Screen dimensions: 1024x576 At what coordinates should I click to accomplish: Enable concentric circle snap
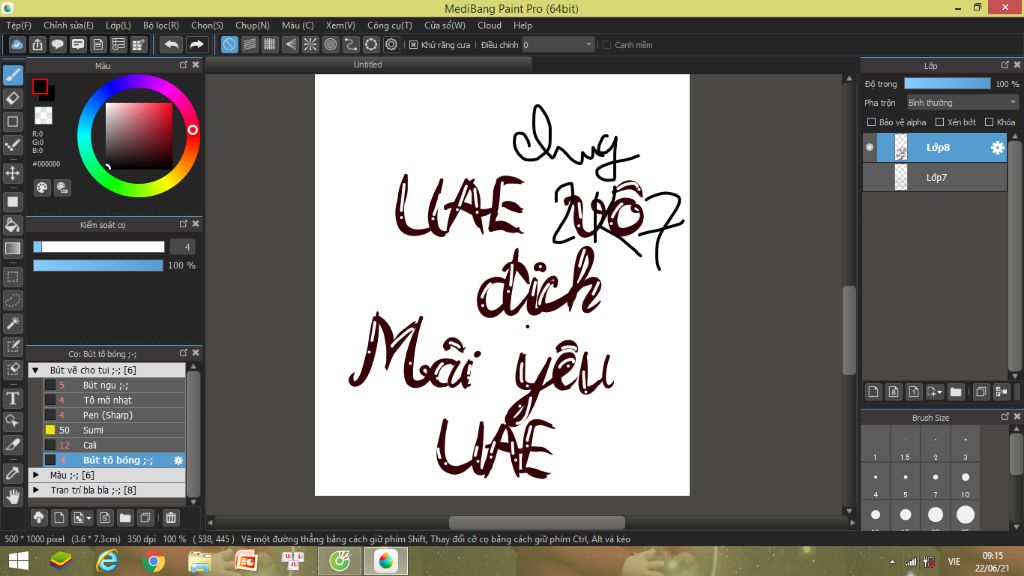pyautogui.click(x=330, y=44)
